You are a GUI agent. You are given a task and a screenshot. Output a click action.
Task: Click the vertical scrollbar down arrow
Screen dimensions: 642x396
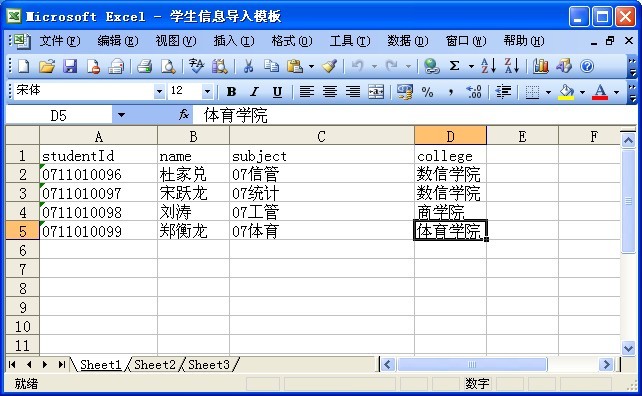pyautogui.click(x=628, y=348)
